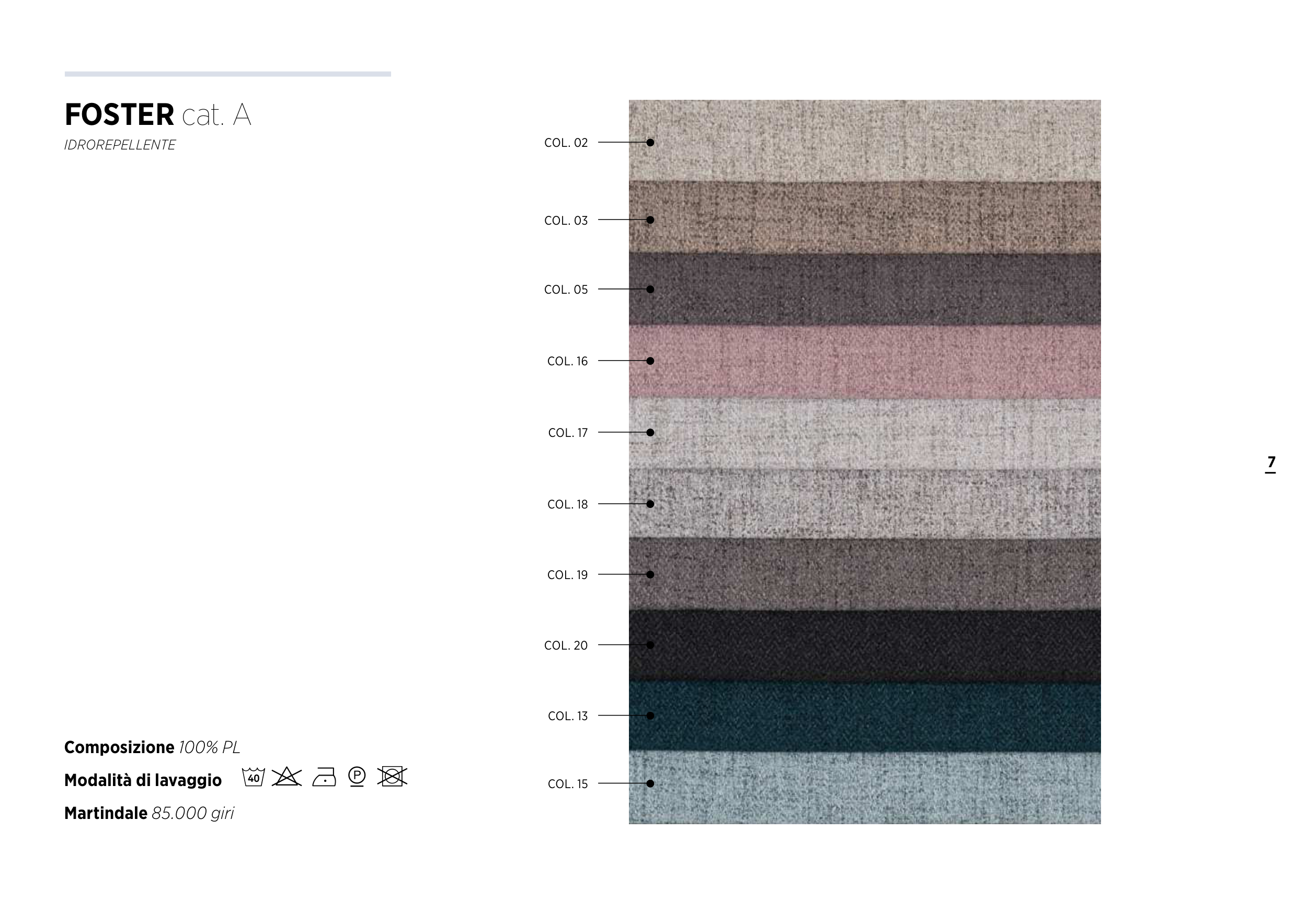
Task: Select the pink COL. 16 fabric swatch
Action: [864, 361]
